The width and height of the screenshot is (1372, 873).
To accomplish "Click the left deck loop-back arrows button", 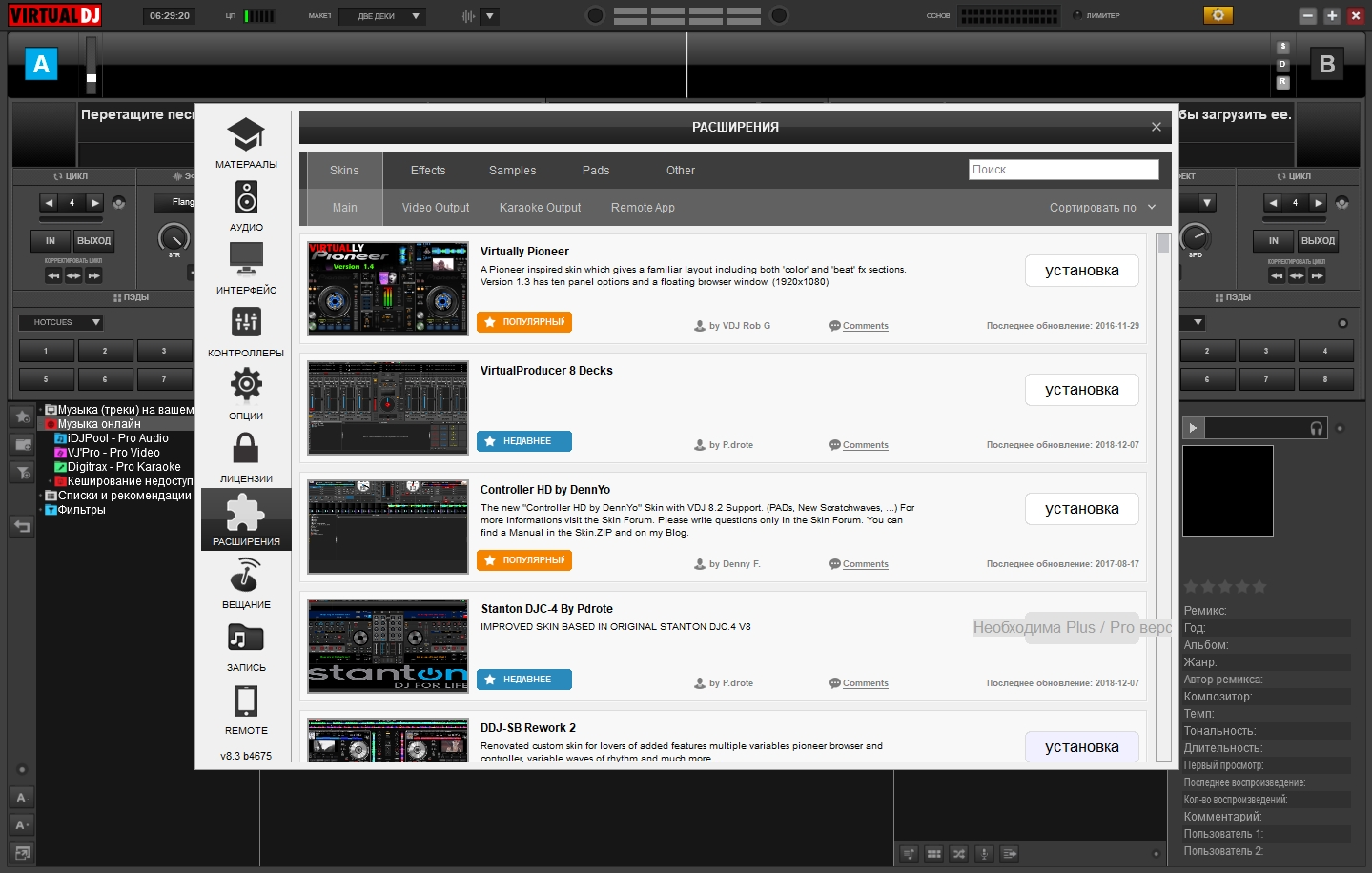I will (x=53, y=275).
